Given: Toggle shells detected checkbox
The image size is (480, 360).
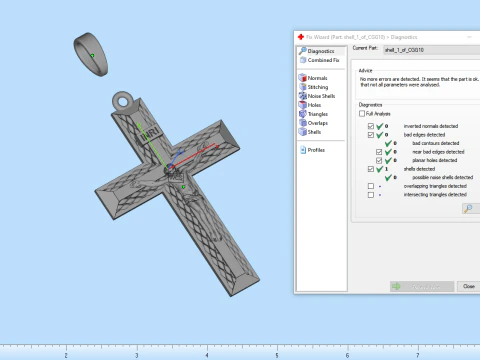Looking at the screenshot, I should click(371, 169).
